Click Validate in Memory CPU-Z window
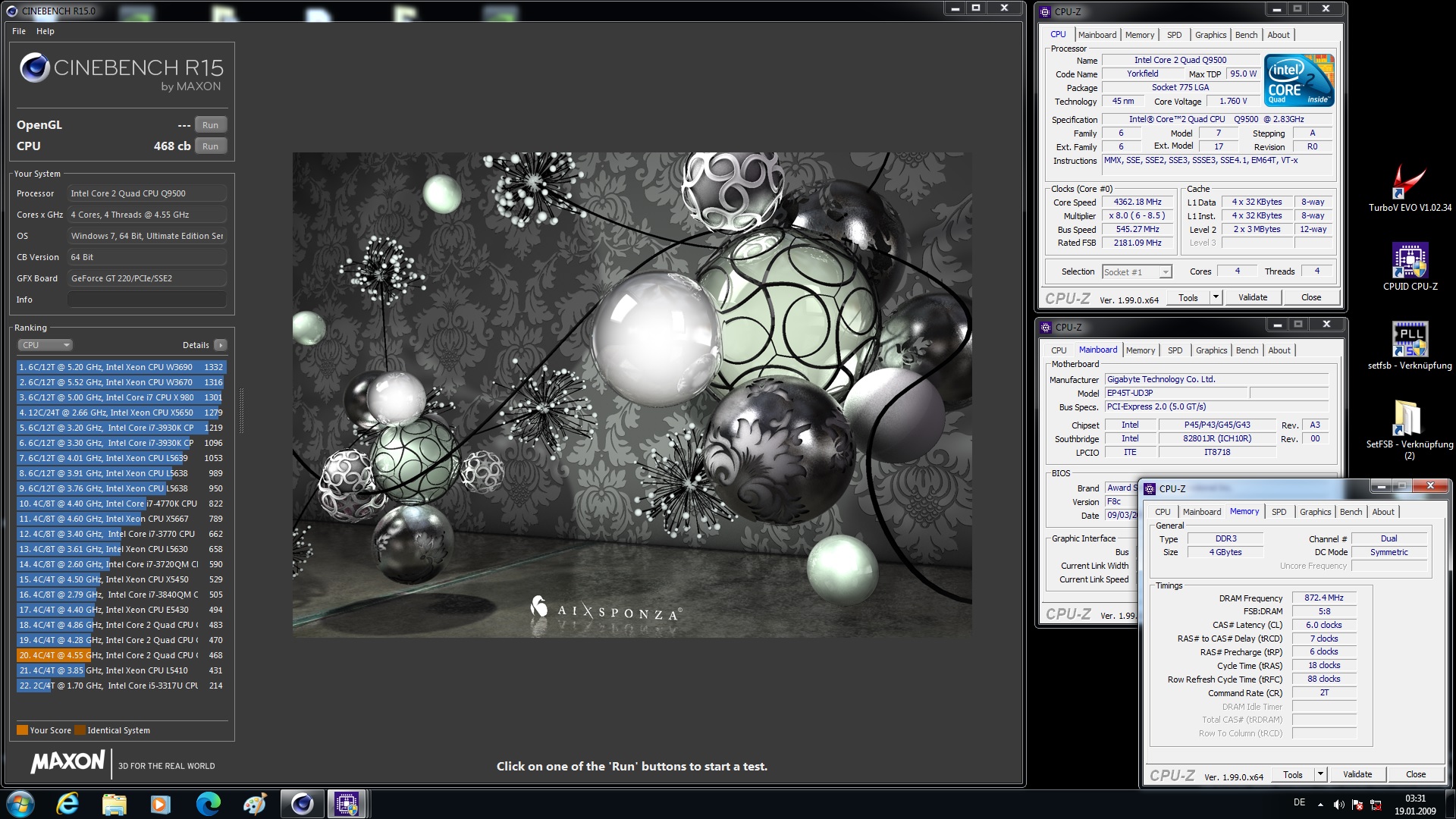Viewport: 1456px width, 819px height. pyautogui.click(x=1357, y=774)
